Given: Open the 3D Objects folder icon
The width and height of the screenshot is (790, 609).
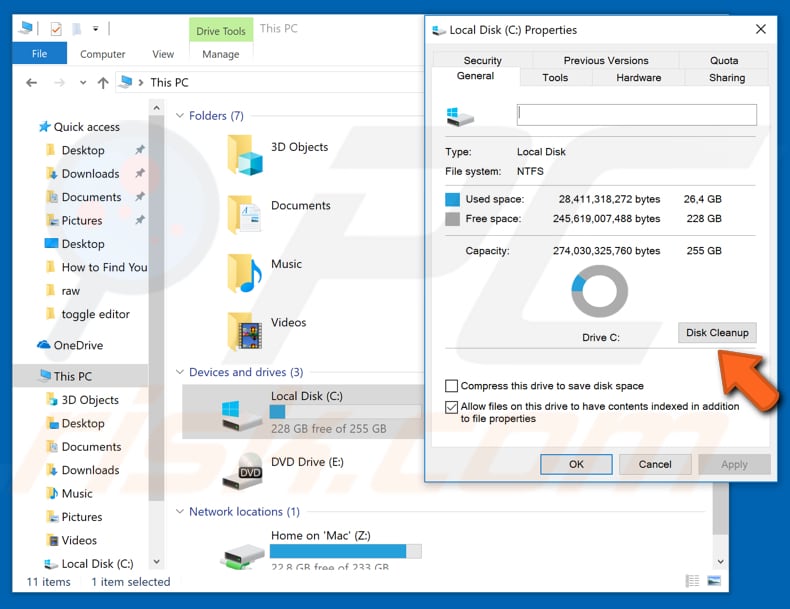Looking at the screenshot, I should [244, 155].
